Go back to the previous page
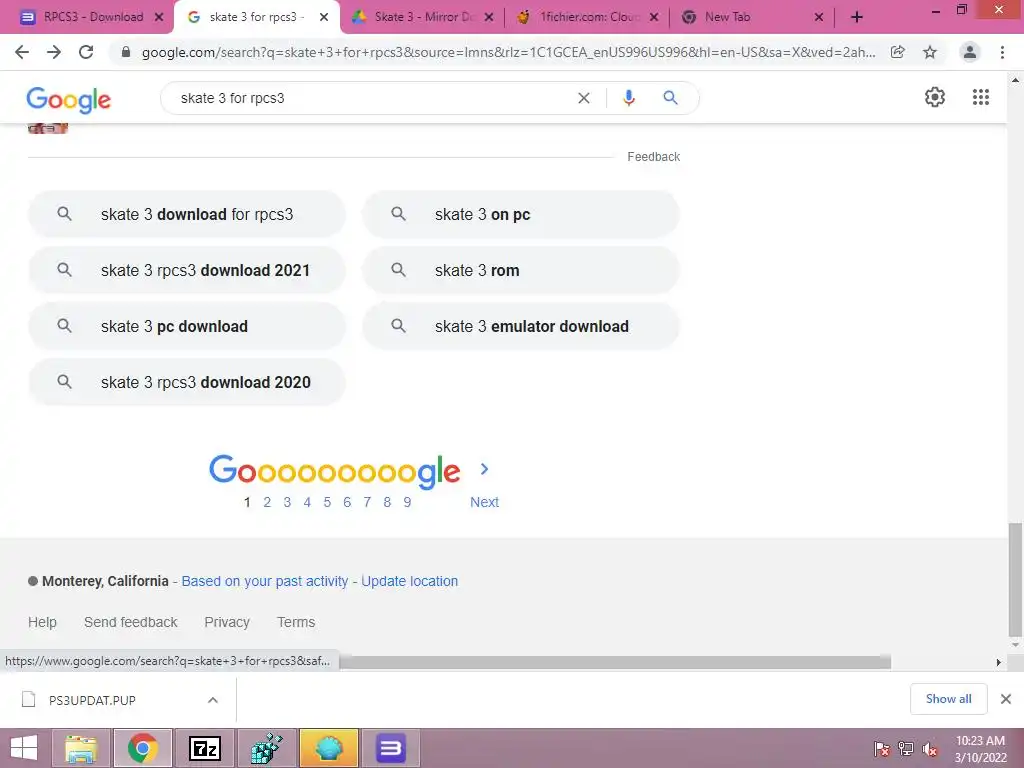This screenshot has width=1024, height=768. tap(22, 52)
